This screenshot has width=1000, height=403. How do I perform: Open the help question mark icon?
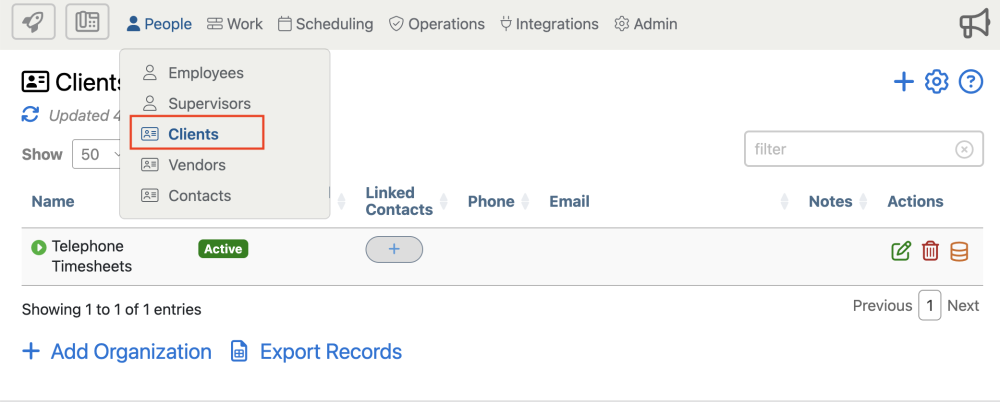(x=971, y=82)
